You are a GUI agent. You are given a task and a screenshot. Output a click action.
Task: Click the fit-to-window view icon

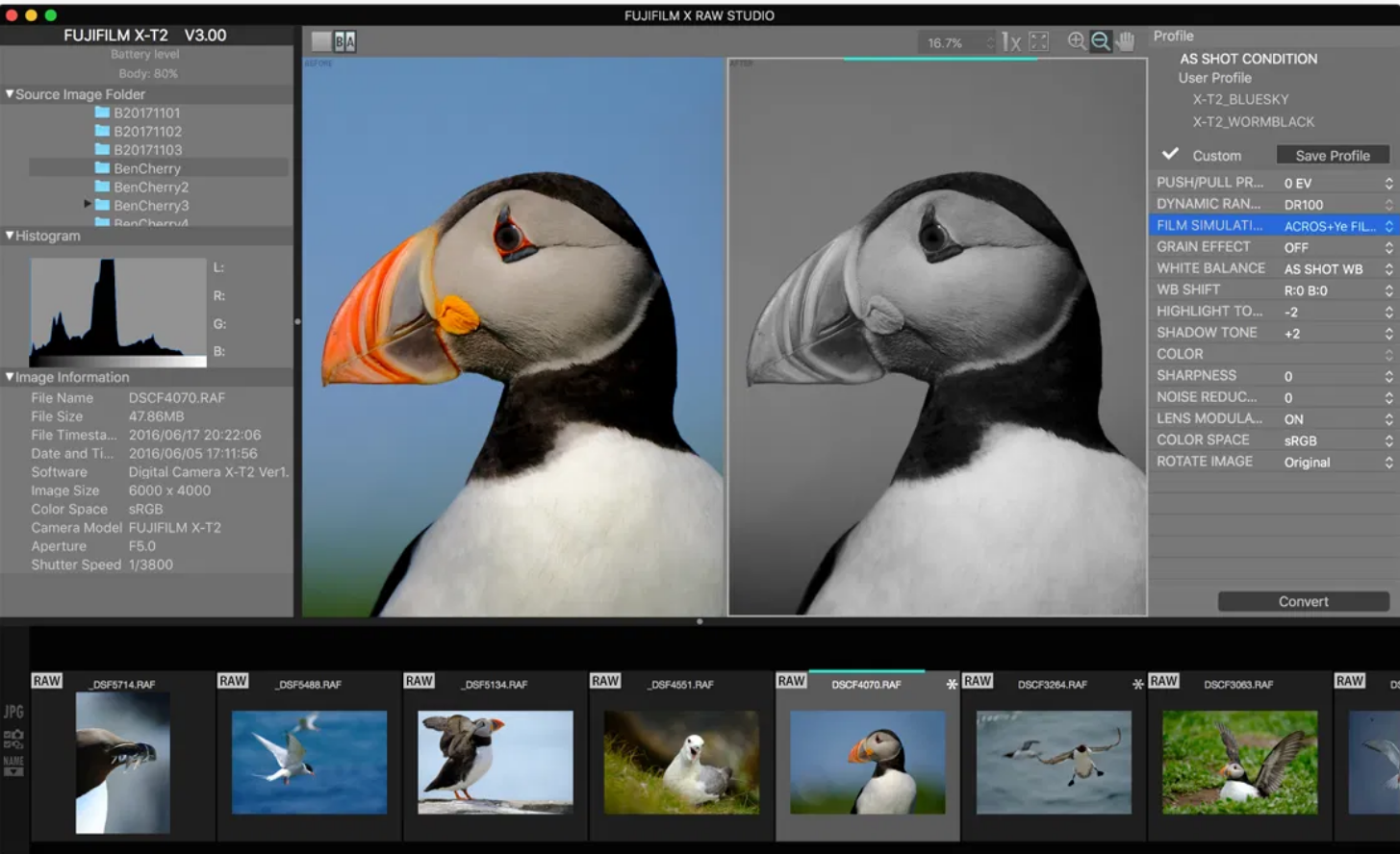tap(1038, 41)
